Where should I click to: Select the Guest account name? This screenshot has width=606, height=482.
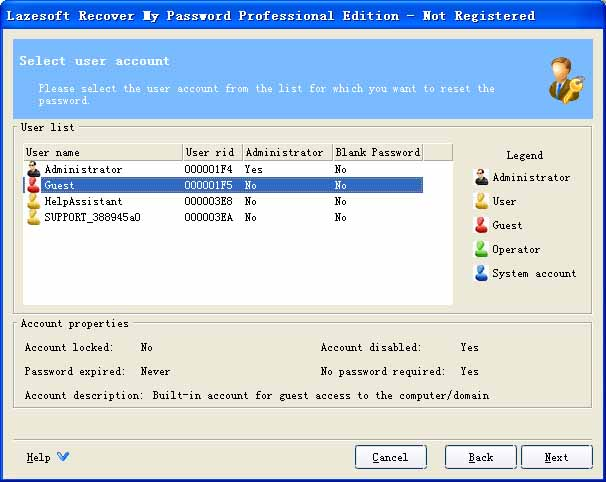tap(59, 185)
